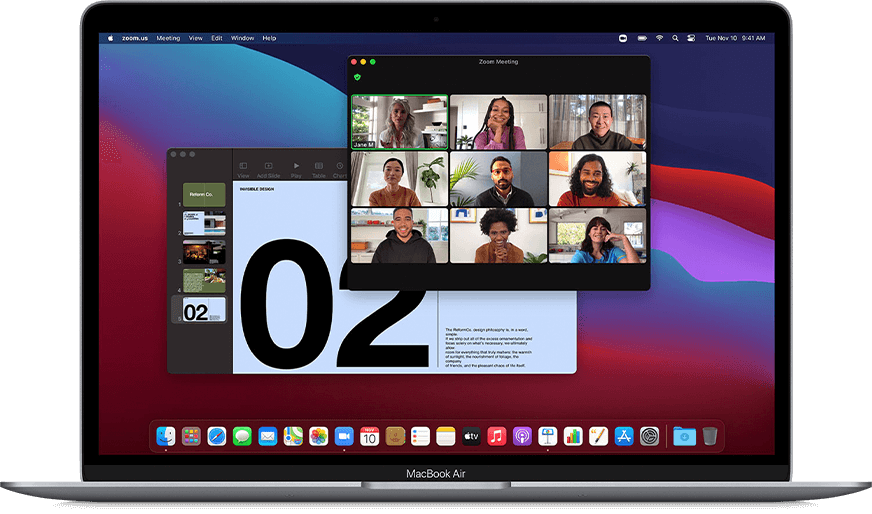The height and width of the screenshot is (514, 872).
Task: Launch Apple TV from dock
Action: (472, 437)
